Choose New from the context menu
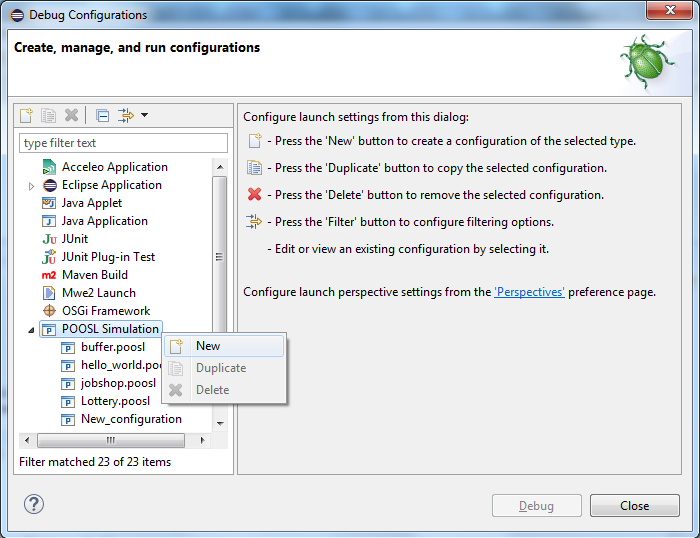 208,346
